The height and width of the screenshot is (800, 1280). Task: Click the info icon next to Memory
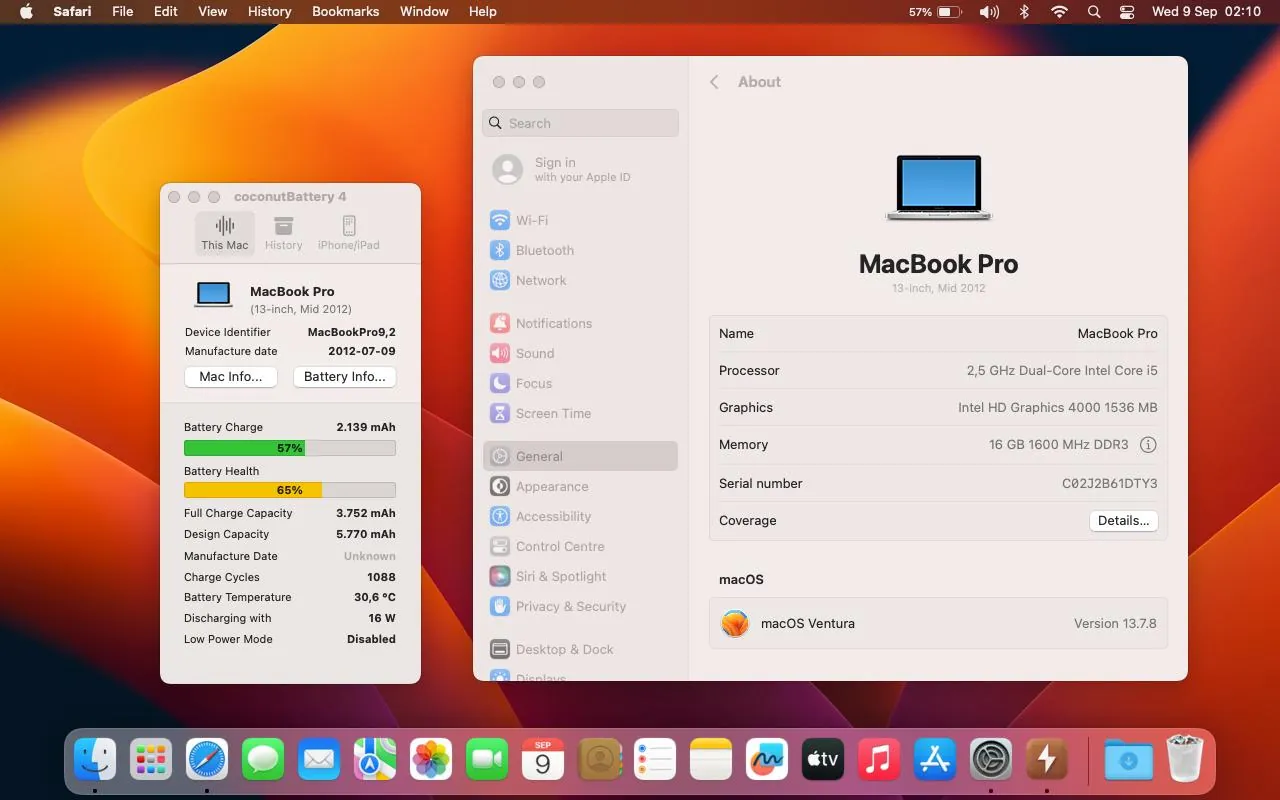pyautogui.click(x=1148, y=445)
